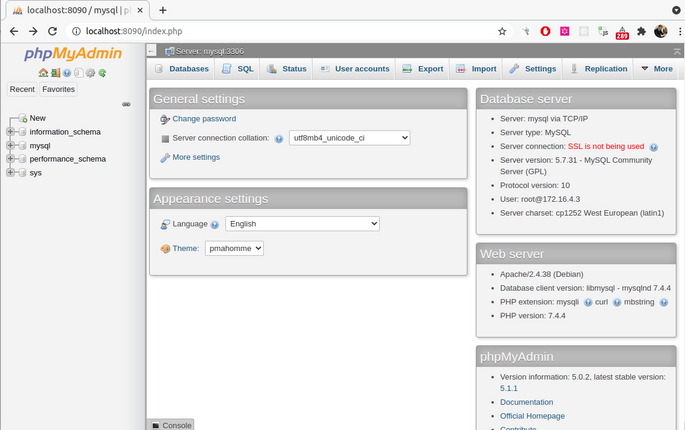Click the browser profile avatar
685x430 pixels.
point(661,31)
